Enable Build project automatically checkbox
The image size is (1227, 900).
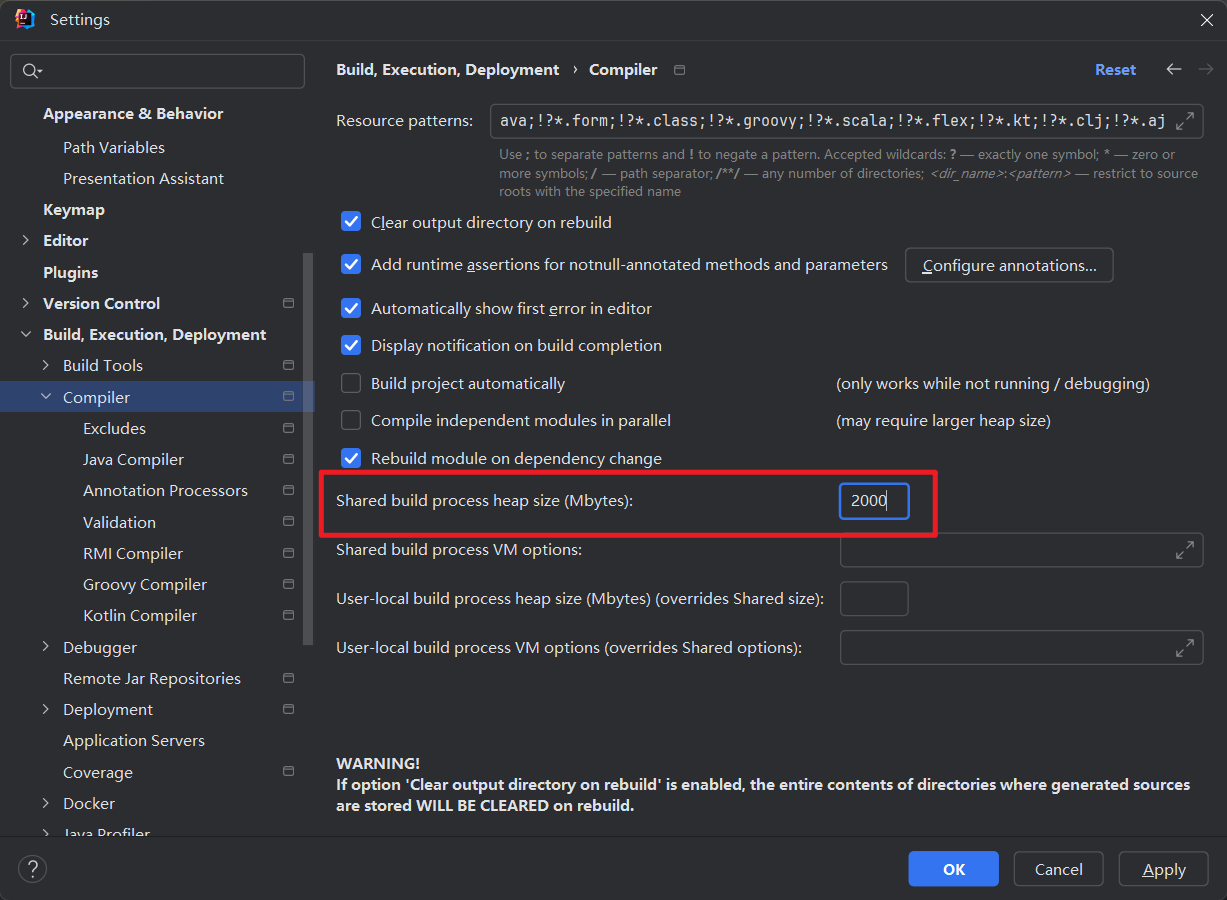point(351,383)
